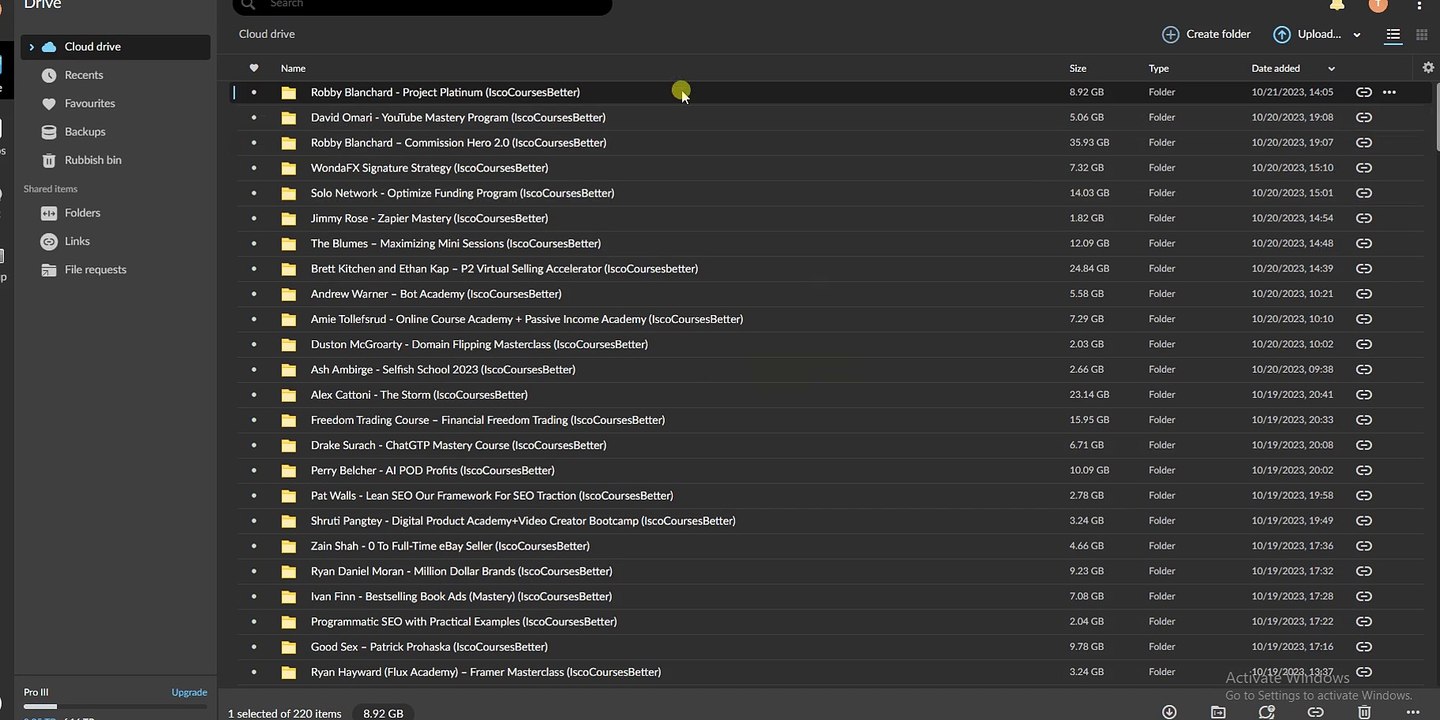This screenshot has width=1440, height=720.
Task: Select Cloud drive in the sidebar
Action: (x=115, y=47)
